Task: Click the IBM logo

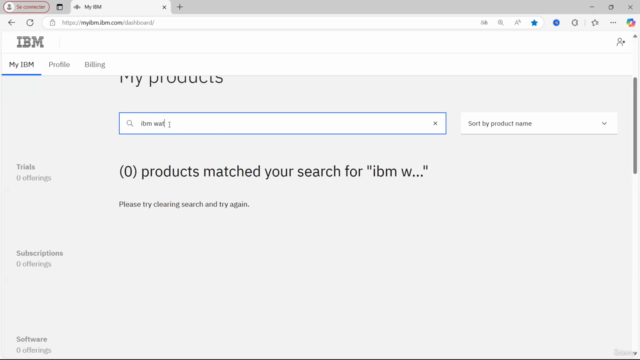Action: [x=30, y=42]
